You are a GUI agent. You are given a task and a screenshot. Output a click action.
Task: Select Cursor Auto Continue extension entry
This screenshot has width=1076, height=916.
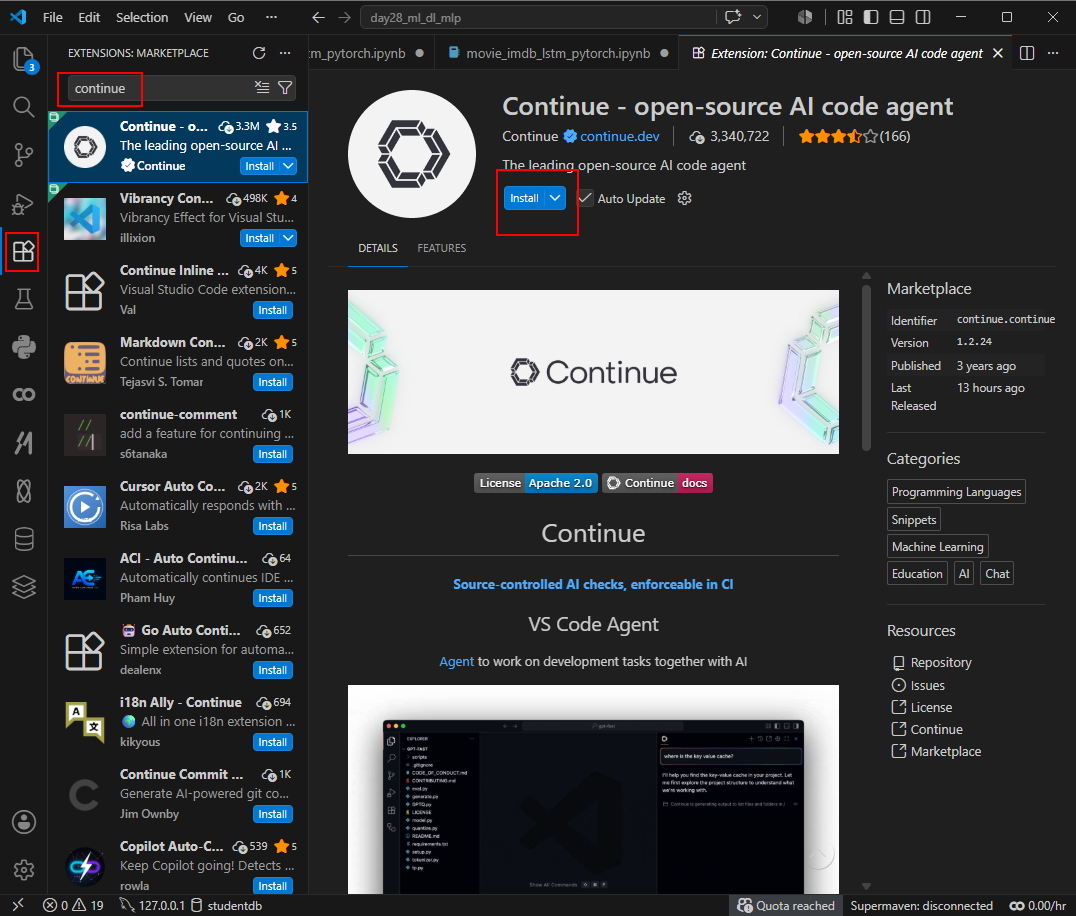click(178, 506)
